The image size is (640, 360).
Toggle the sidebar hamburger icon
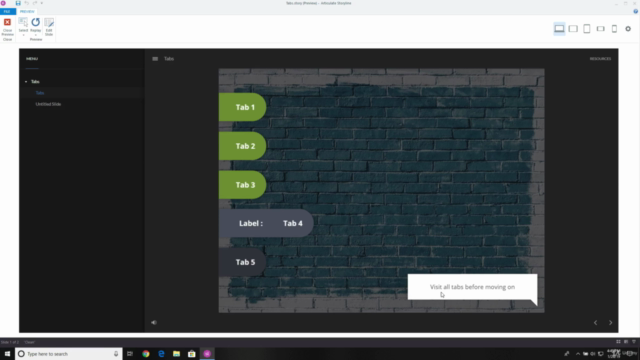(x=155, y=59)
